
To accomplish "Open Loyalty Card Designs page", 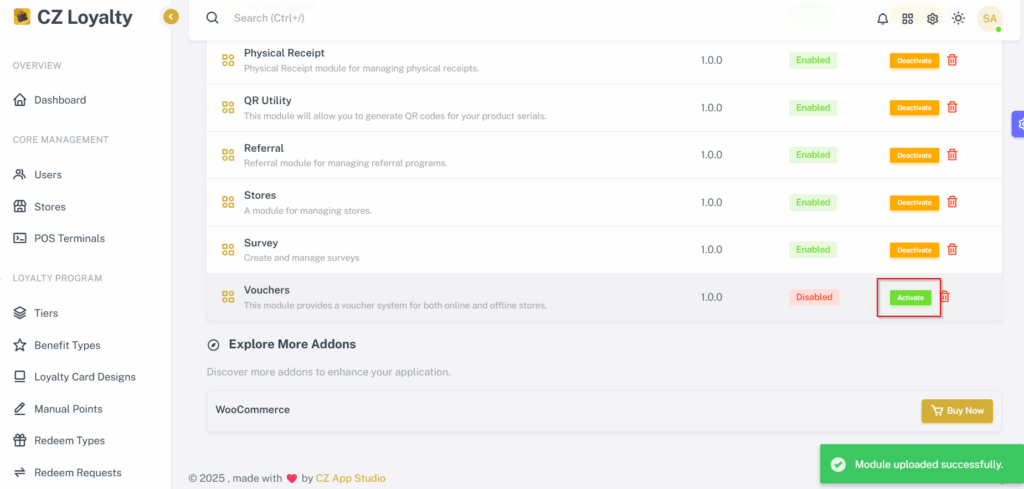I will (x=75, y=377).
